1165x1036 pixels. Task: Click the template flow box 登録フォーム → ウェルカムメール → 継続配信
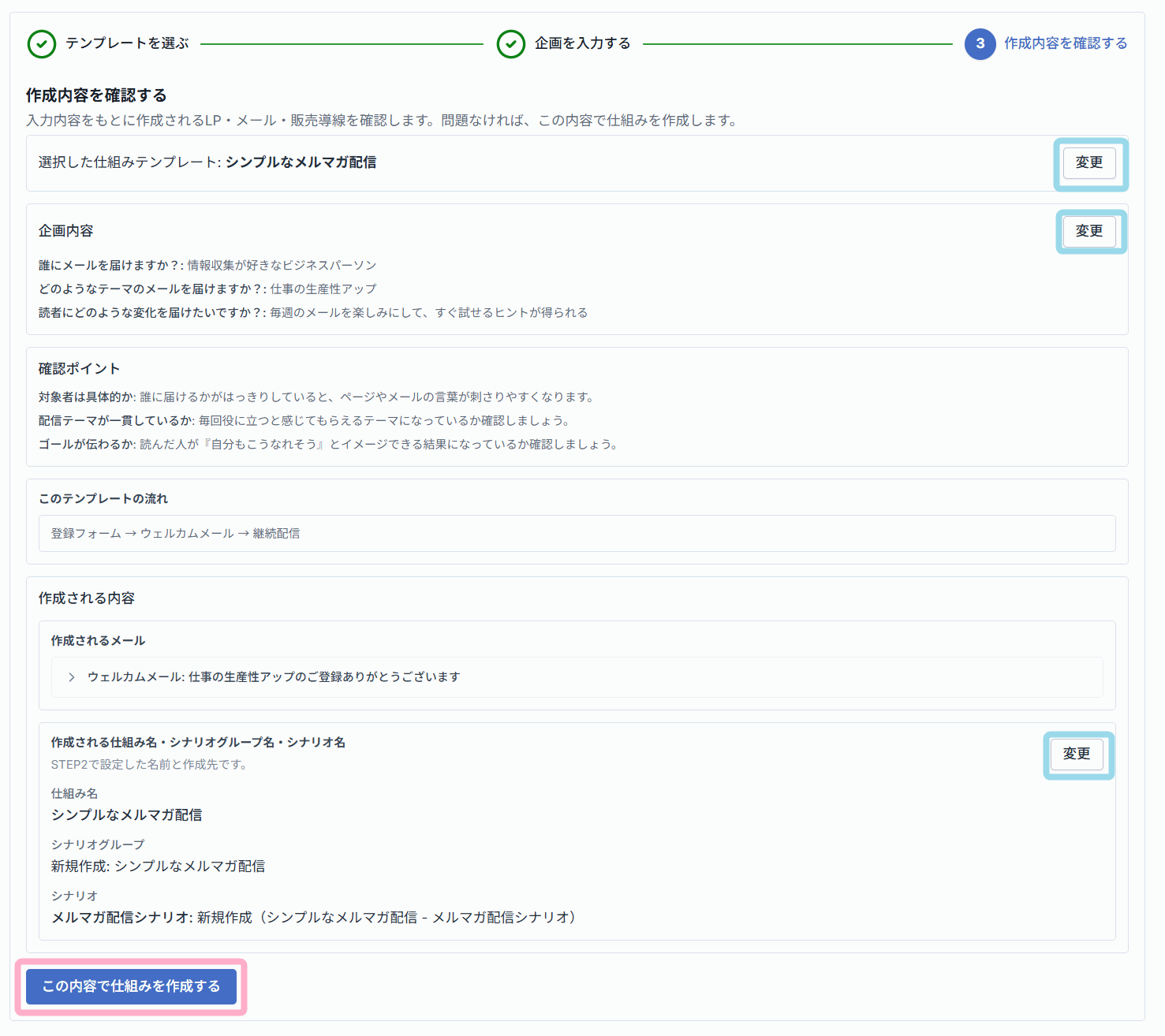click(x=577, y=534)
